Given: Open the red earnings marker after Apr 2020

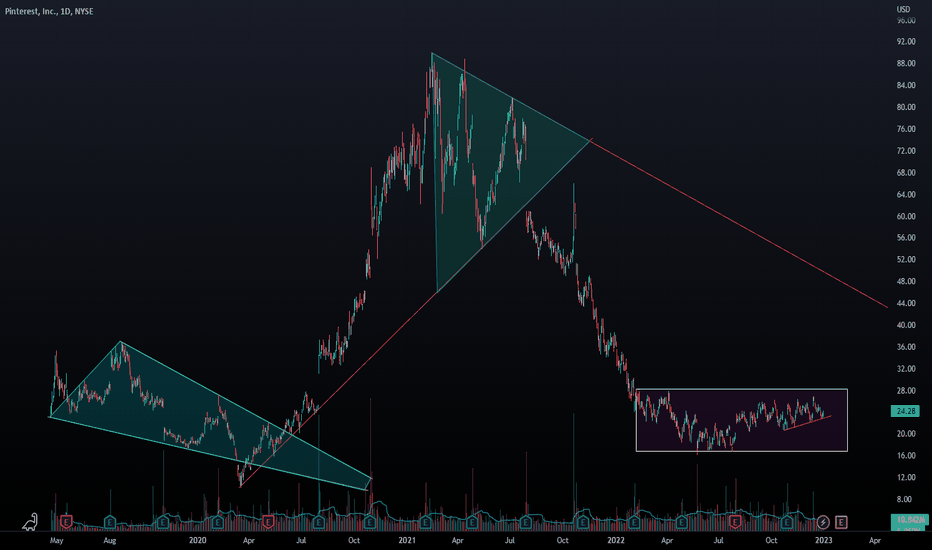Looking at the screenshot, I should pyautogui.click(x=268, y=522).
